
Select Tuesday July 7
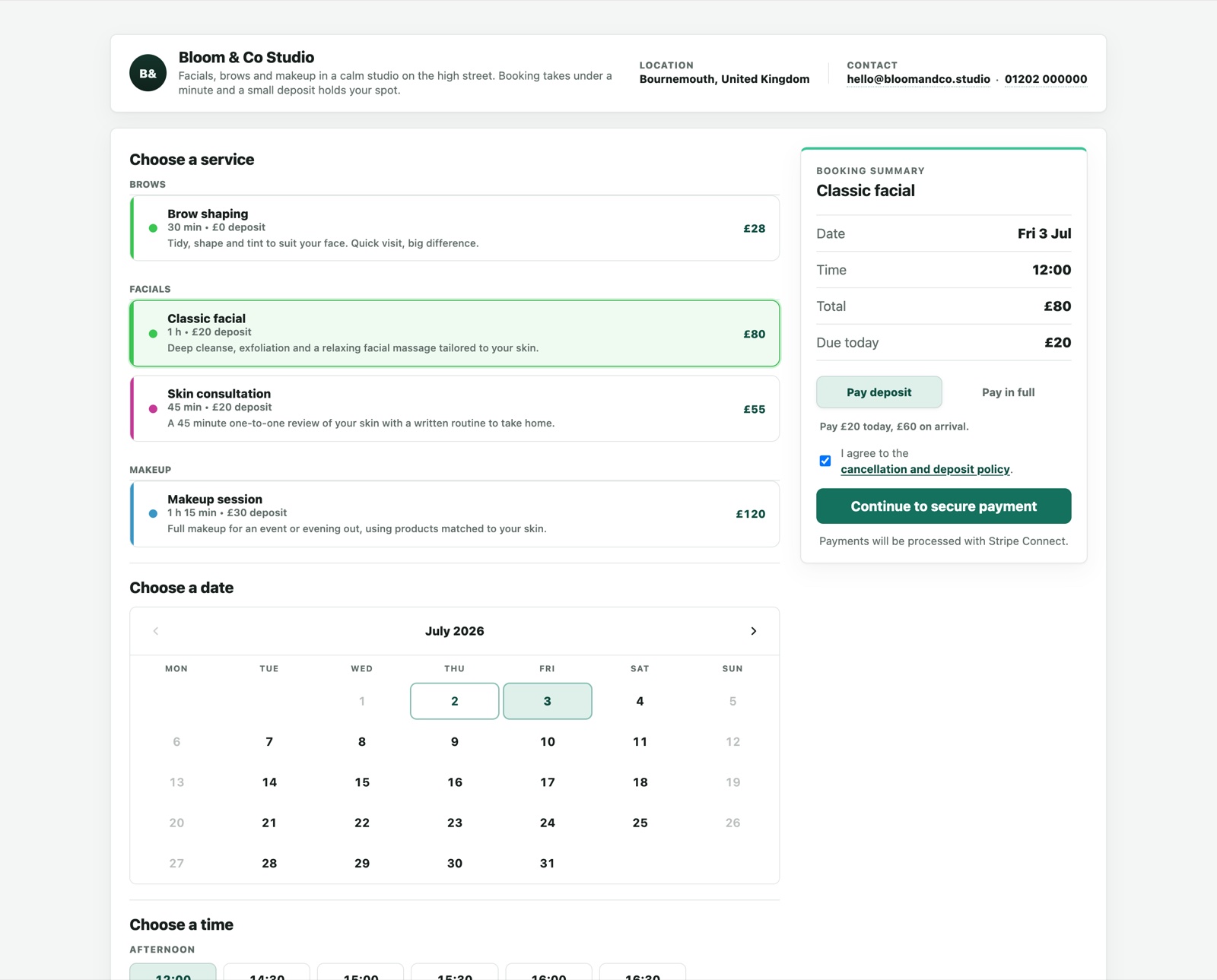(x=269, y=741)
